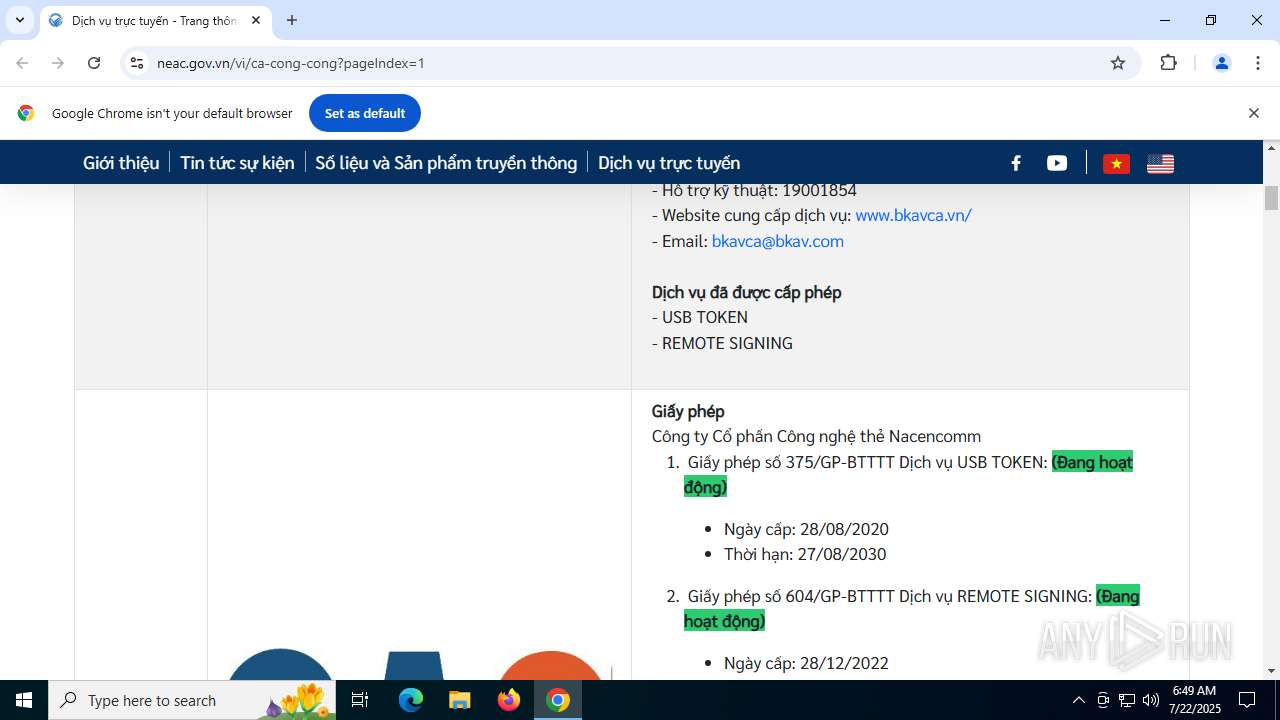Dismiss the default browser notification bar
Image resolution: width=1280 pixels, height=720 pixels.
tap(1253, 113)
